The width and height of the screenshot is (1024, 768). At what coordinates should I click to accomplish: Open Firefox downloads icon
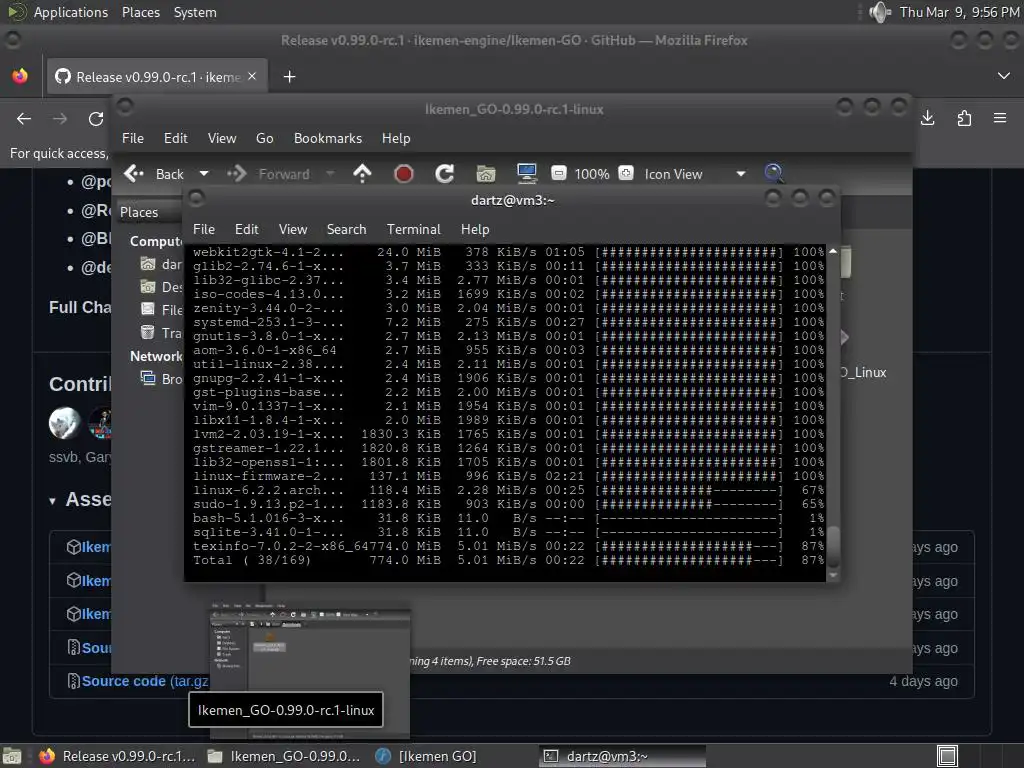tap(927, 118)
